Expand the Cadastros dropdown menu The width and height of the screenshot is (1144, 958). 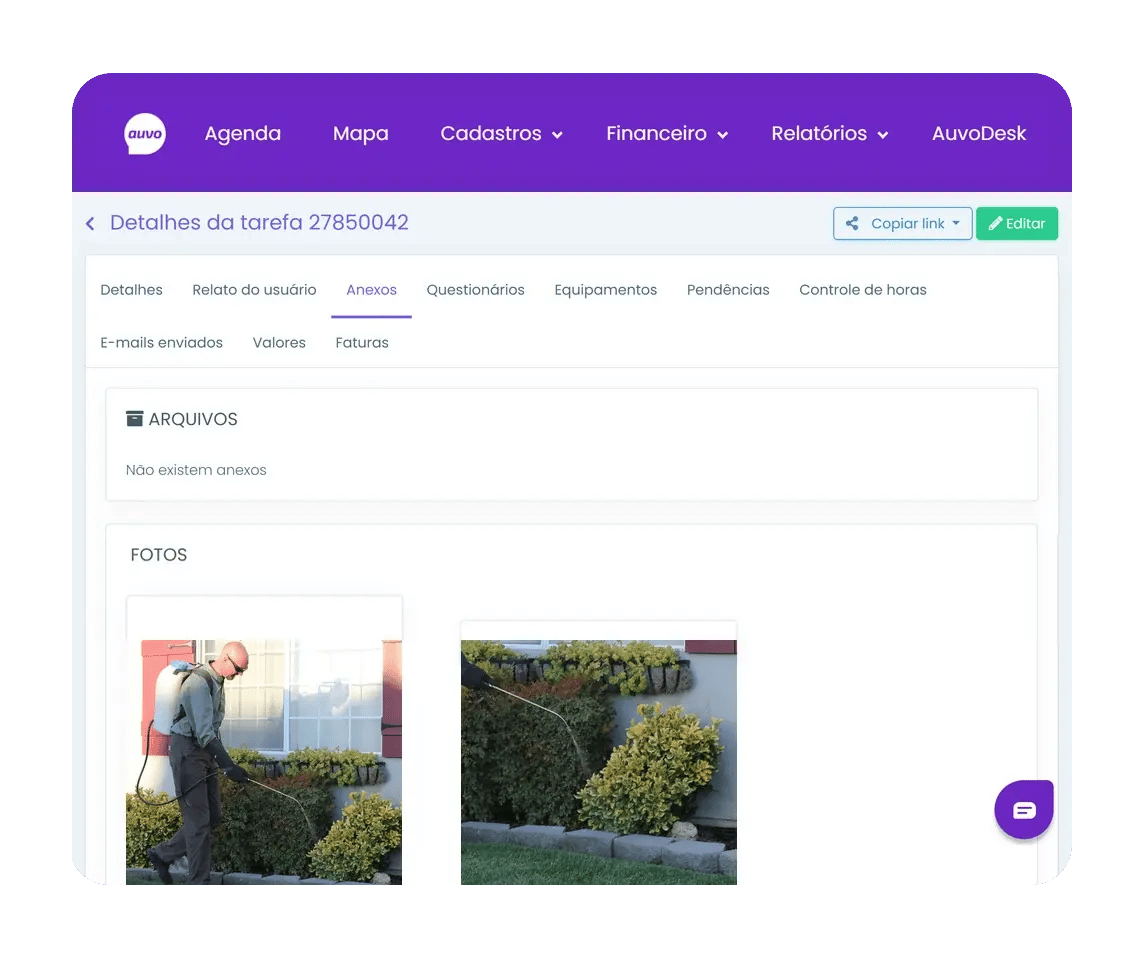[x=501, y=134]
